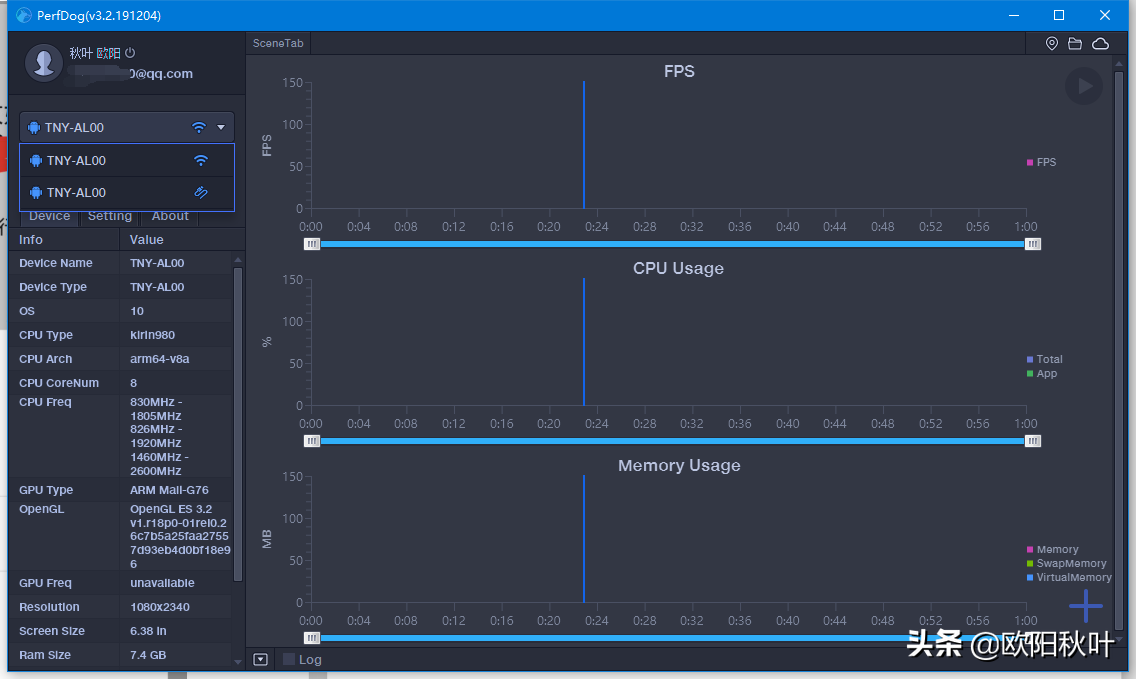Select TNY-AL00 with WiFi connection icon
1136x679 pixels.
pos(127,160)
